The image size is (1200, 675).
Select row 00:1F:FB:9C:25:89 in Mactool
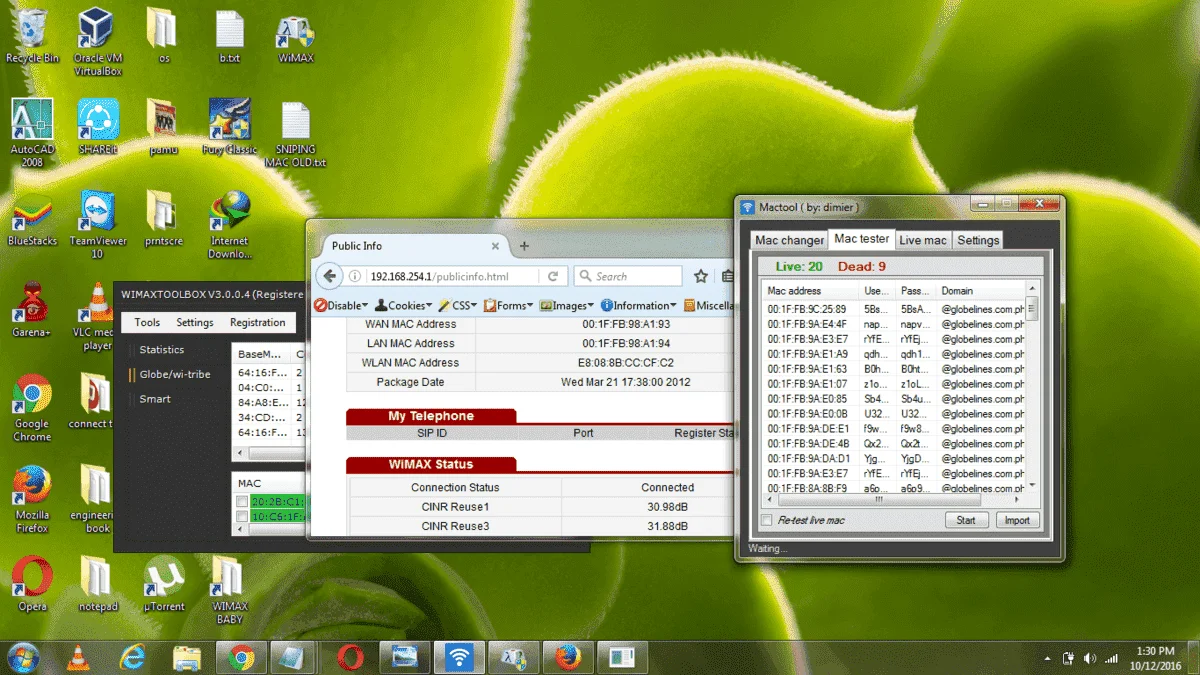[x=894, y=309]
